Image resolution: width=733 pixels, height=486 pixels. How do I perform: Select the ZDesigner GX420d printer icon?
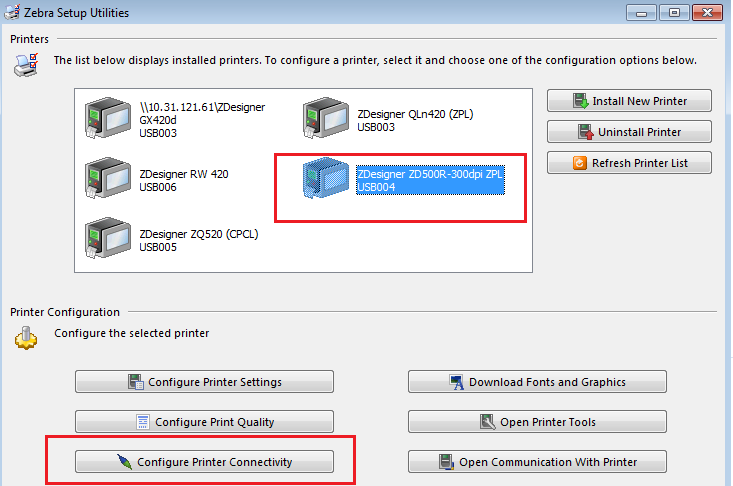point(108,120)
